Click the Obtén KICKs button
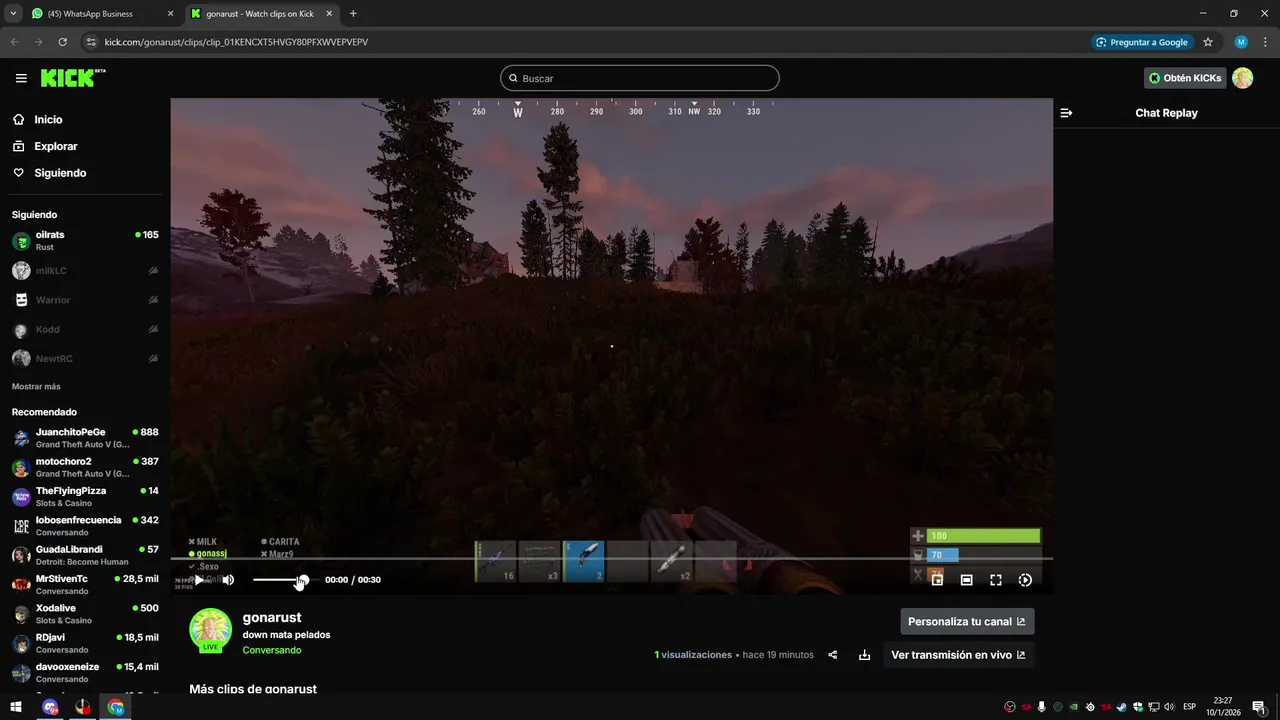 1185,78
